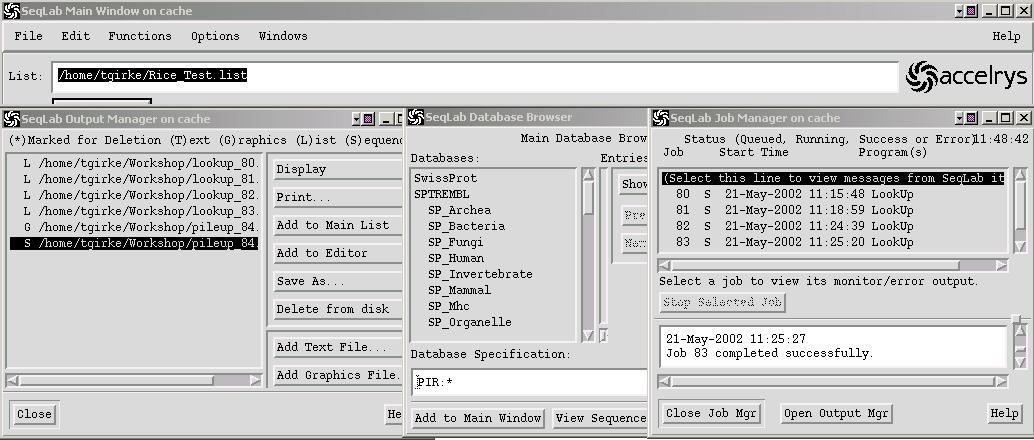Click Open Output Mgr button

836,414
